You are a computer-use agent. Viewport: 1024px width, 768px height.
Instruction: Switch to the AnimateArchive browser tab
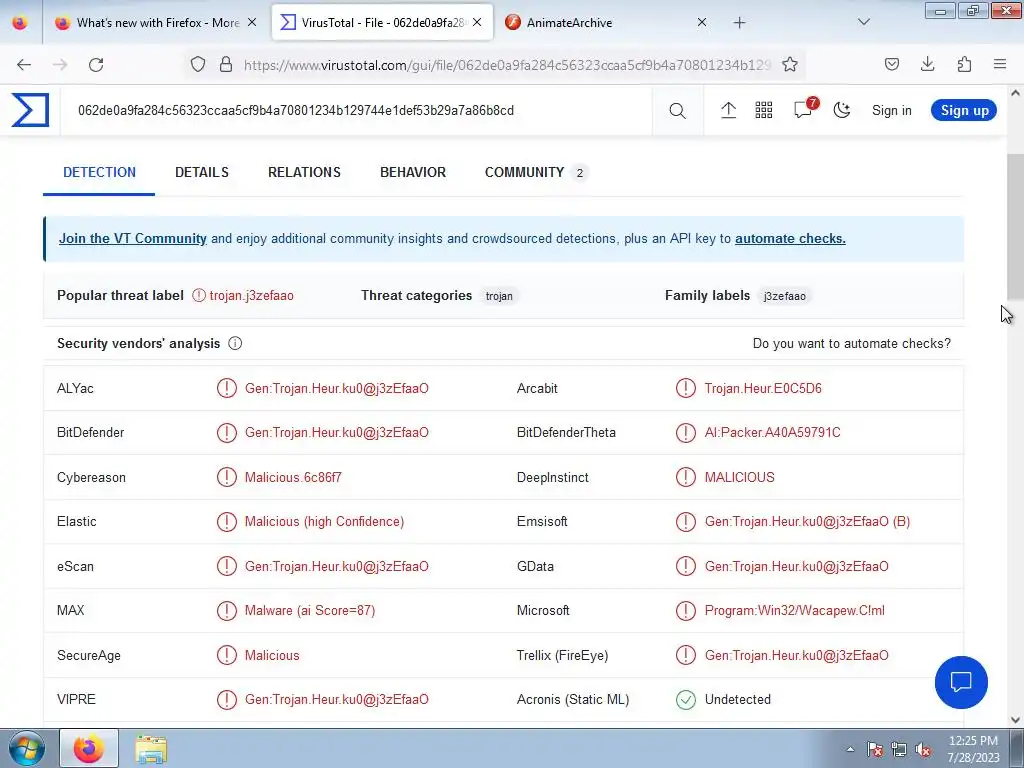[604, 23]
